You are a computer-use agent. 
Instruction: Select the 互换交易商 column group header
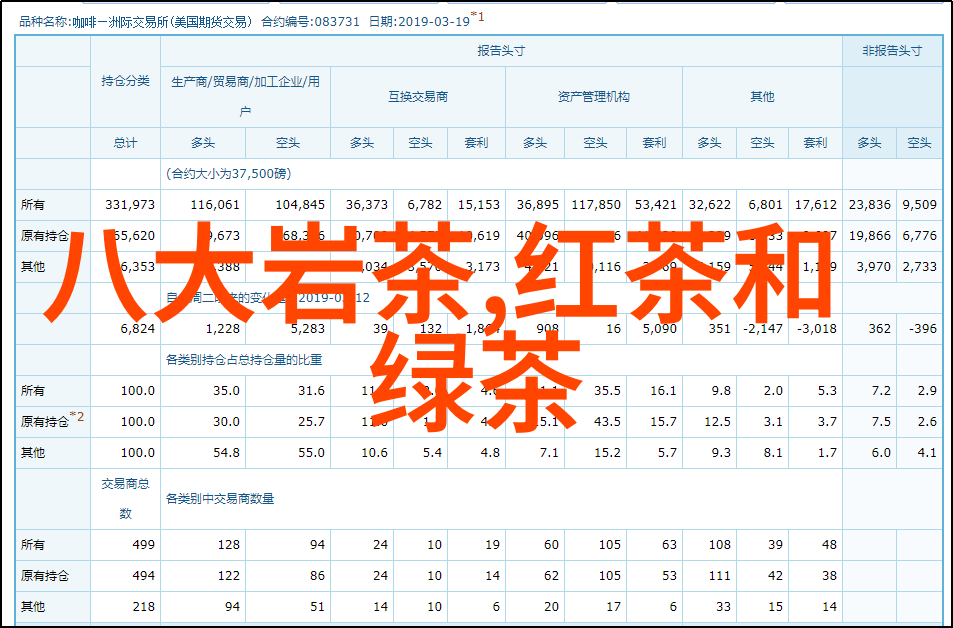pos(418,97)
